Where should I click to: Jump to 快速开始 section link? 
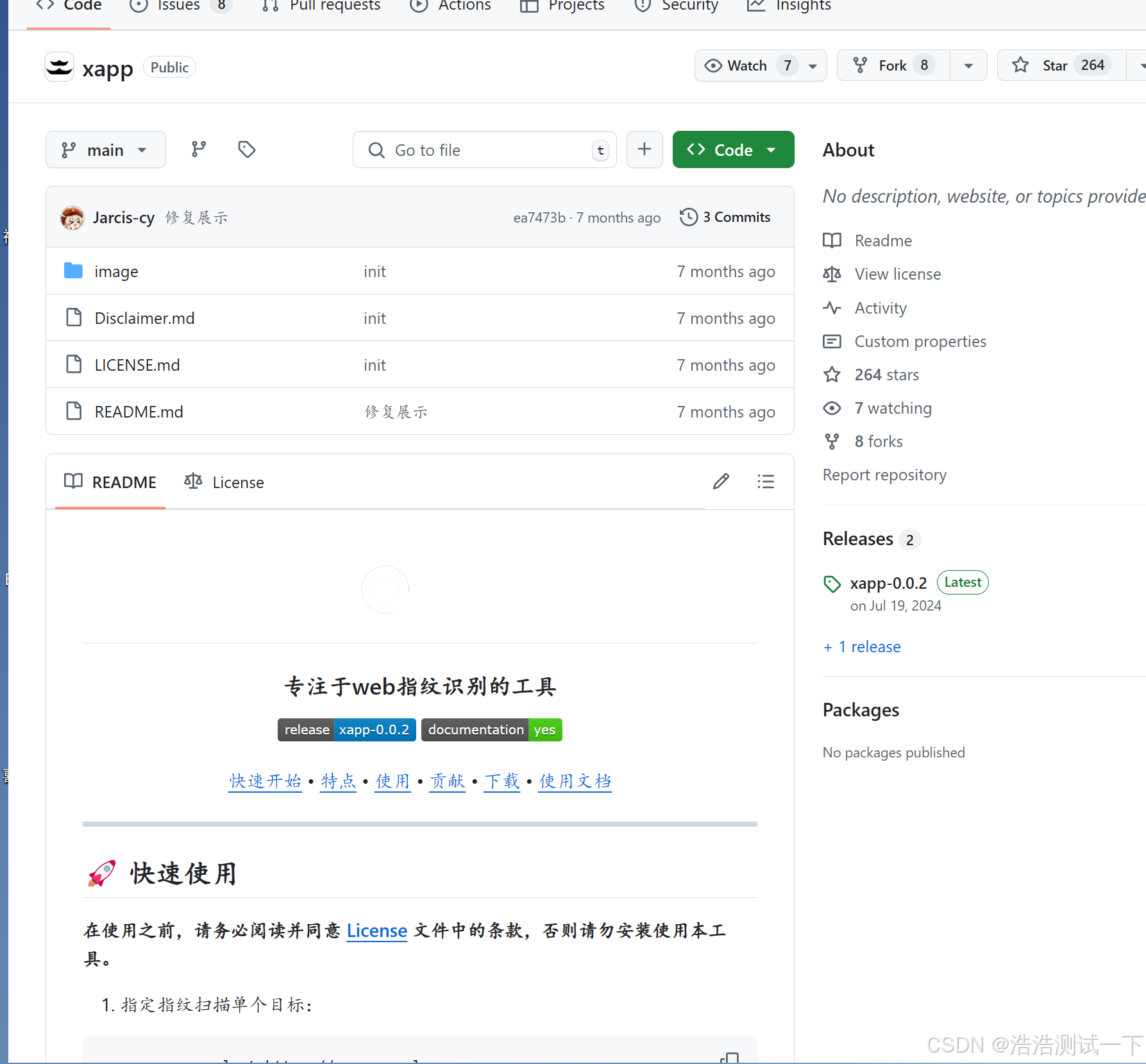tap(265, 781)
